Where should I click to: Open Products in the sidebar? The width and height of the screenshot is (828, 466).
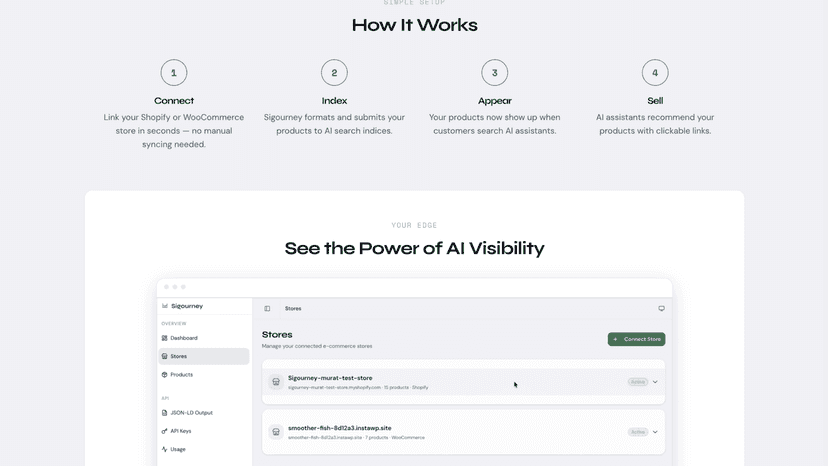[x=204, y=375]
